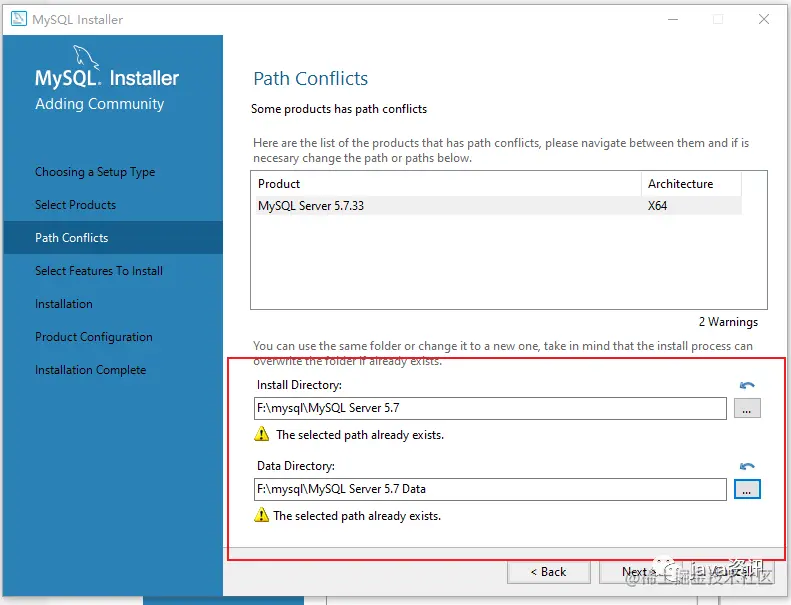Click the Data Directory path field
Image resolution: width=791 pixels, height=605 pixels.
pos(490,489)
